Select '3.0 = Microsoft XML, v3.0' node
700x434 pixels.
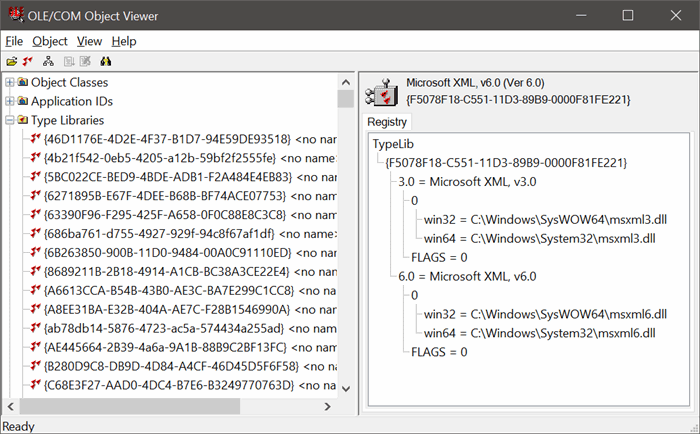(467, 182)
